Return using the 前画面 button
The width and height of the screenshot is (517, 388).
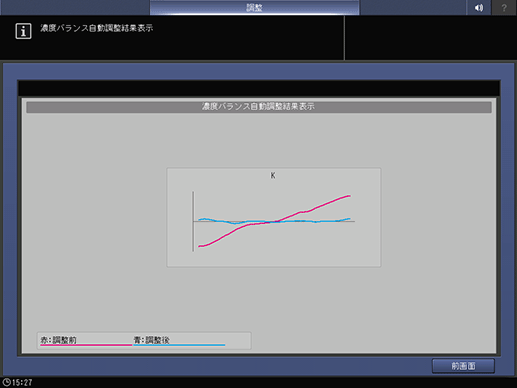click(463, 366)
